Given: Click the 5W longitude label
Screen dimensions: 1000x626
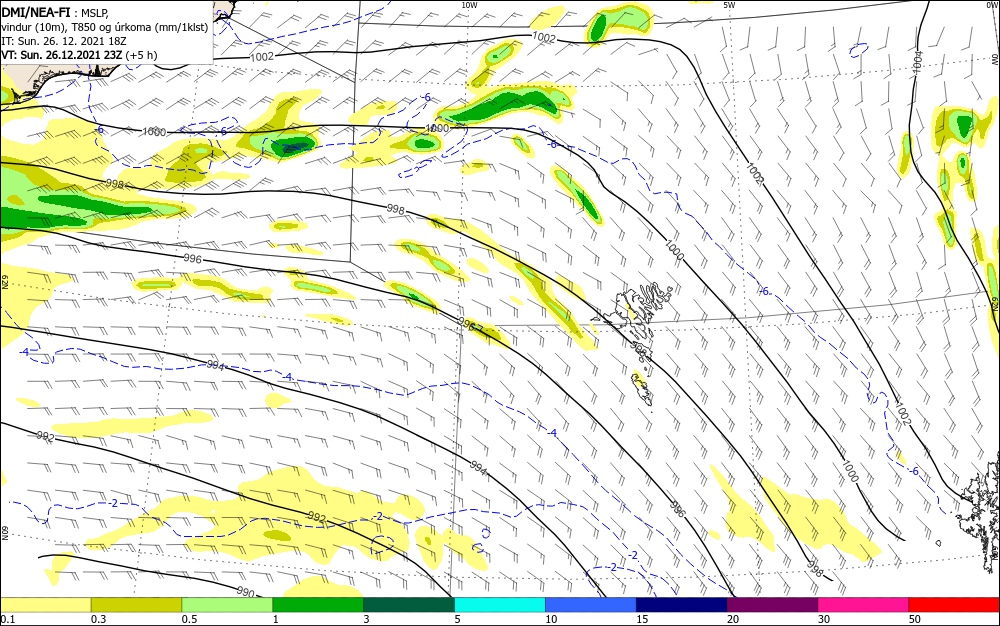Looking at the screenshot, I should pos(729,5).
